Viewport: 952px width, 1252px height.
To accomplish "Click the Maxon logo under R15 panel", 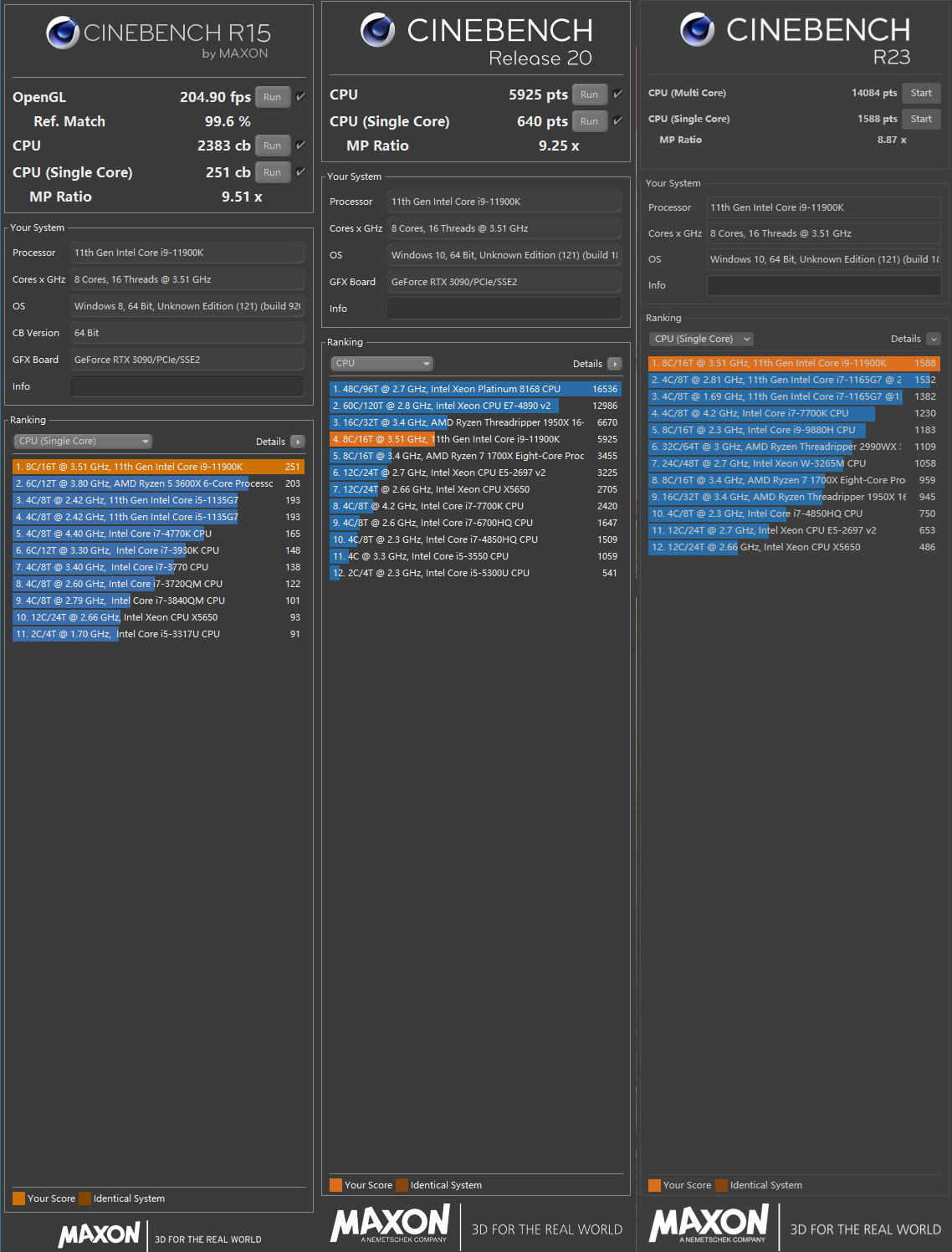I will 99,1234.
